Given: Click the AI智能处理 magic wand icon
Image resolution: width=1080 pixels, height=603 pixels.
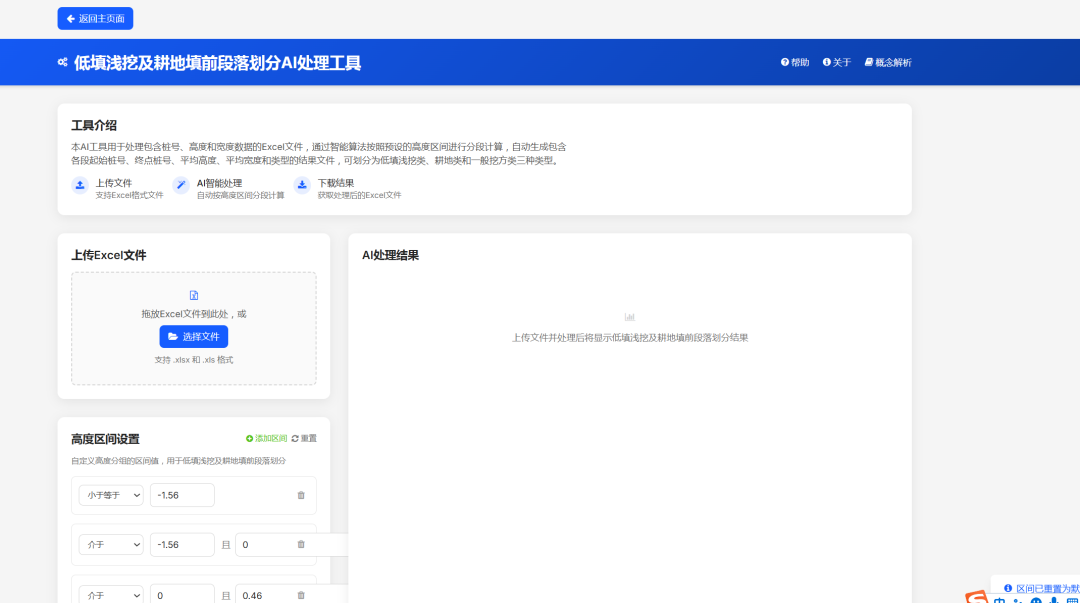Looking at the screenshot, I should [181, 185].
